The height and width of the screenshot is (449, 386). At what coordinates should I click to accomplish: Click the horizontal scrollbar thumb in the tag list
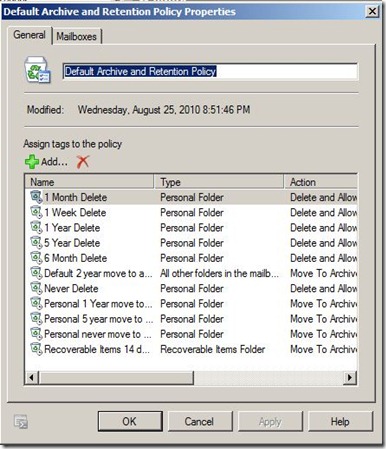[x=116, y=378]
